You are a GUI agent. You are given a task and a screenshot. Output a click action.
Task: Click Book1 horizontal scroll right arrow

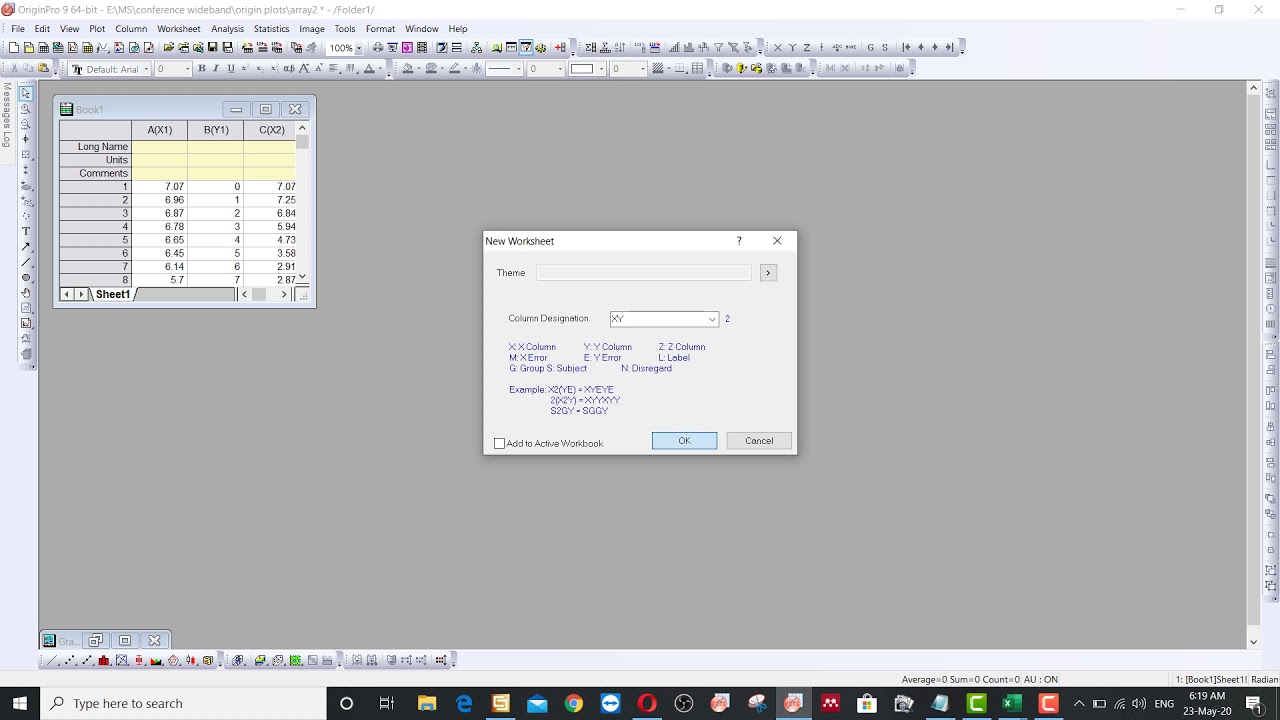[x=284, y=294]
